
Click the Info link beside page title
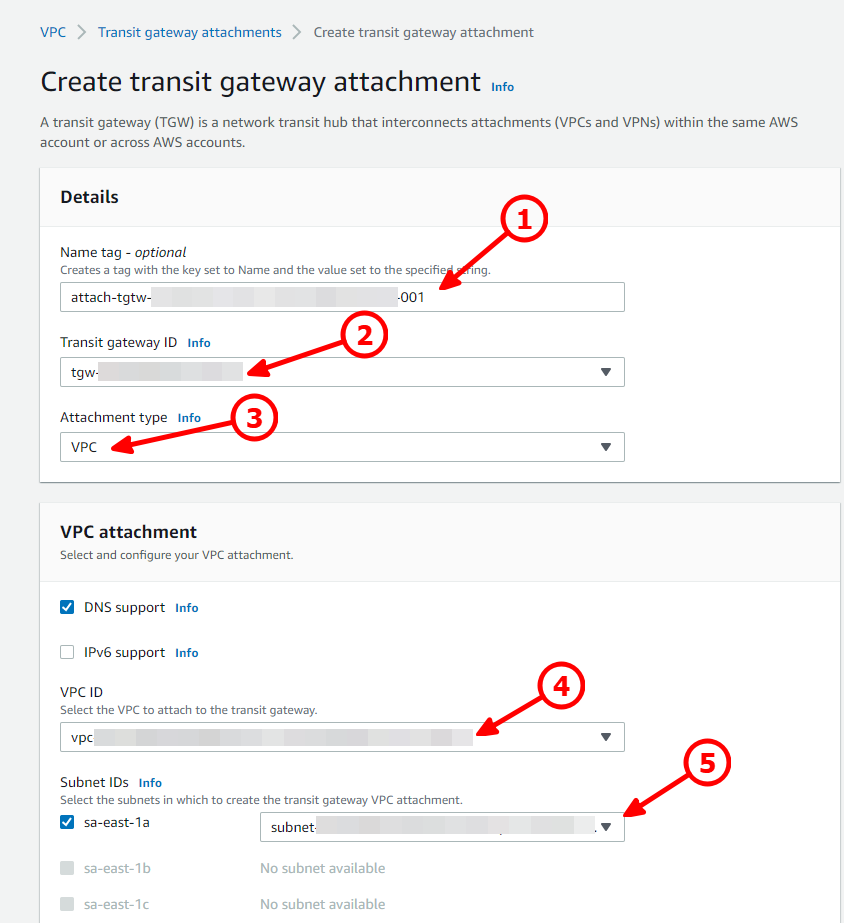(x=503, y=87)
